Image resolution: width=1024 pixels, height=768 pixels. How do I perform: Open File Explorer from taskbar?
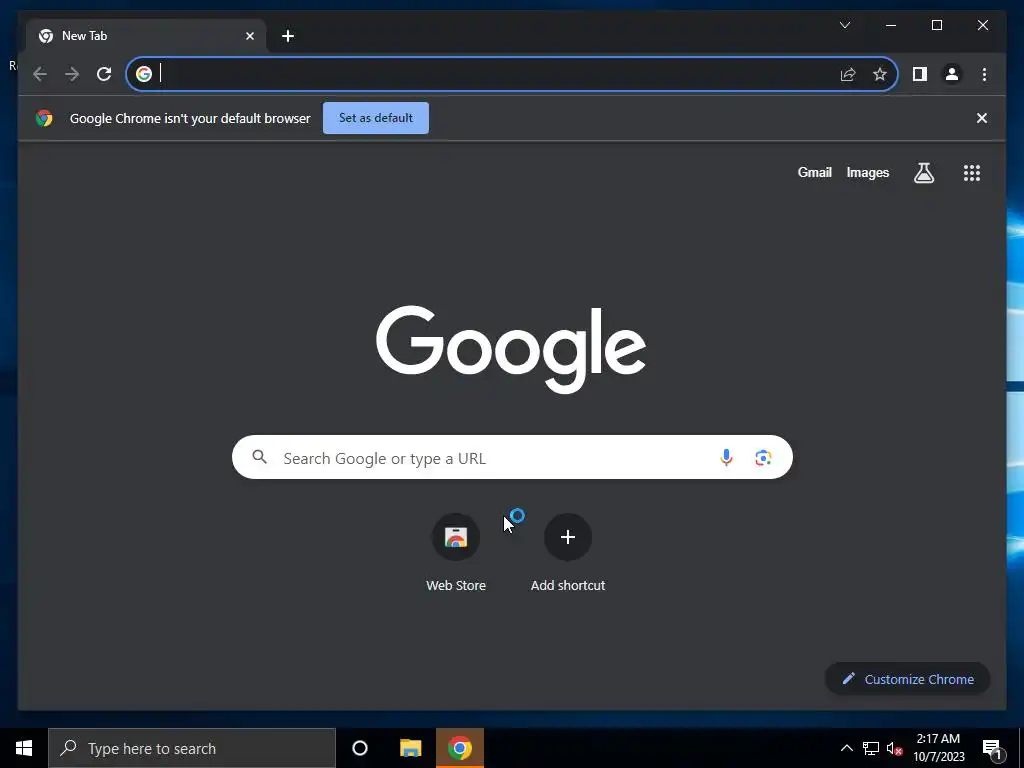pyautogui.click(x=411, y=748)
